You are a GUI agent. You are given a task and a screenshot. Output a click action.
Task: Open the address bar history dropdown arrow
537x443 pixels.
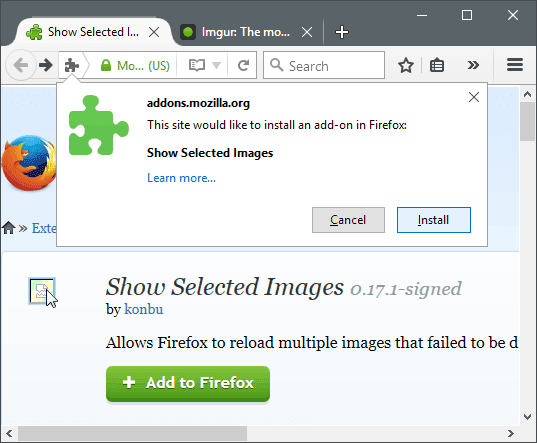tap(216, 65)
